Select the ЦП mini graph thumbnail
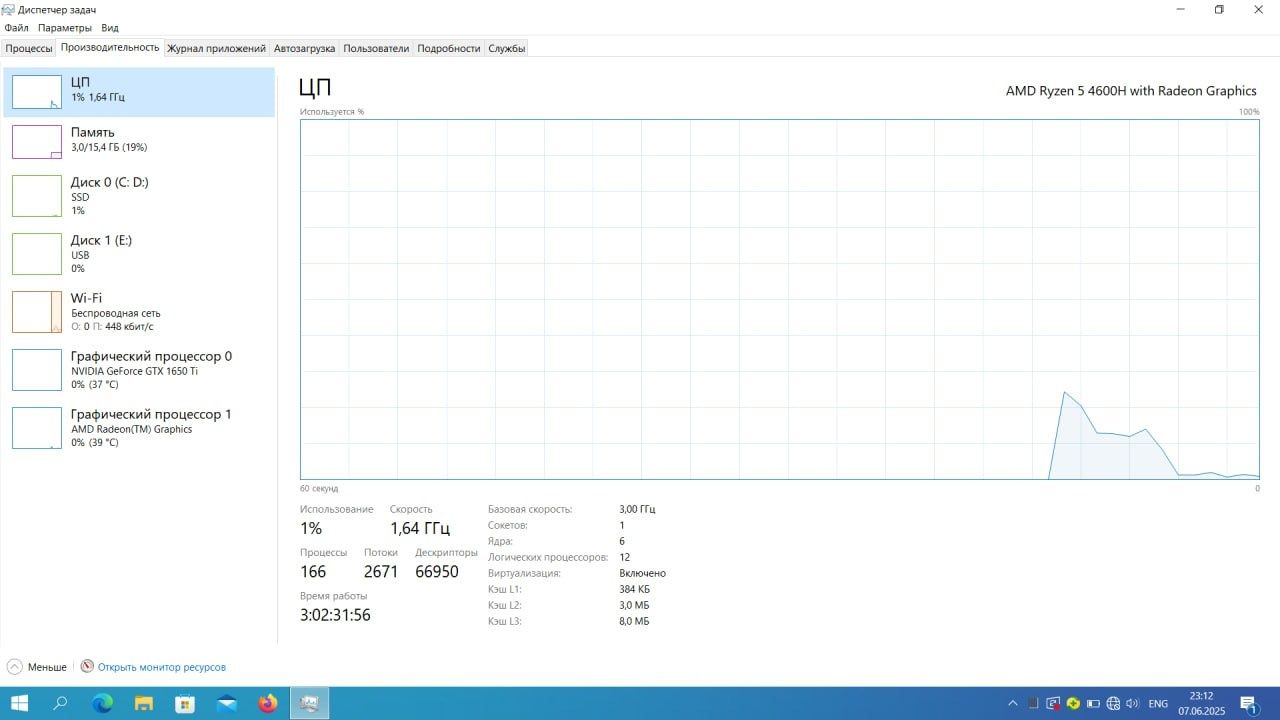Image resolution: width=1280 pixels, height=720 pixels. [37, 91]
